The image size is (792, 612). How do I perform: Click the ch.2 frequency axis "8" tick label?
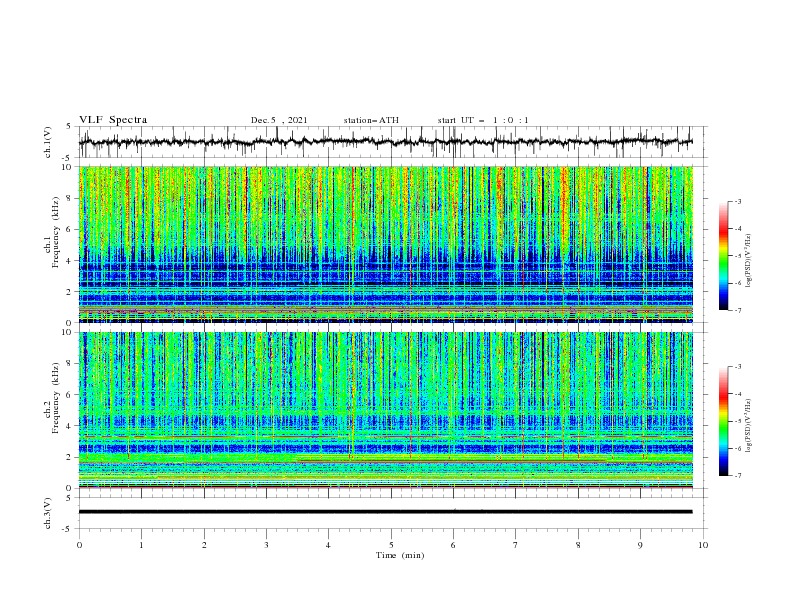pyautogui.click(x=71, y=364)
